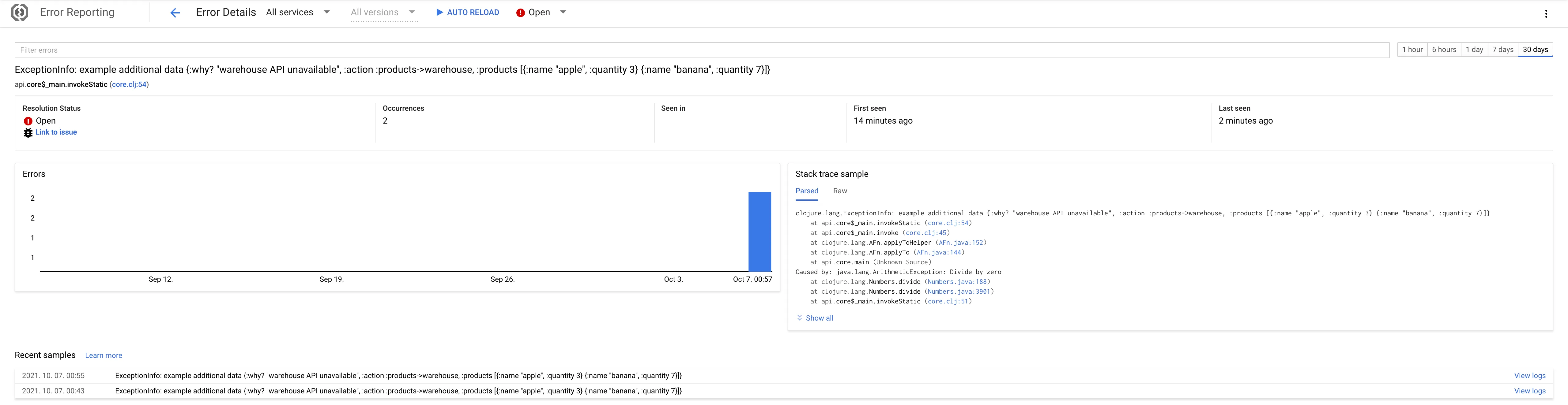1568x405 pixels.
Task: Open the All services dropdown
Action: (x=298, y=12)
